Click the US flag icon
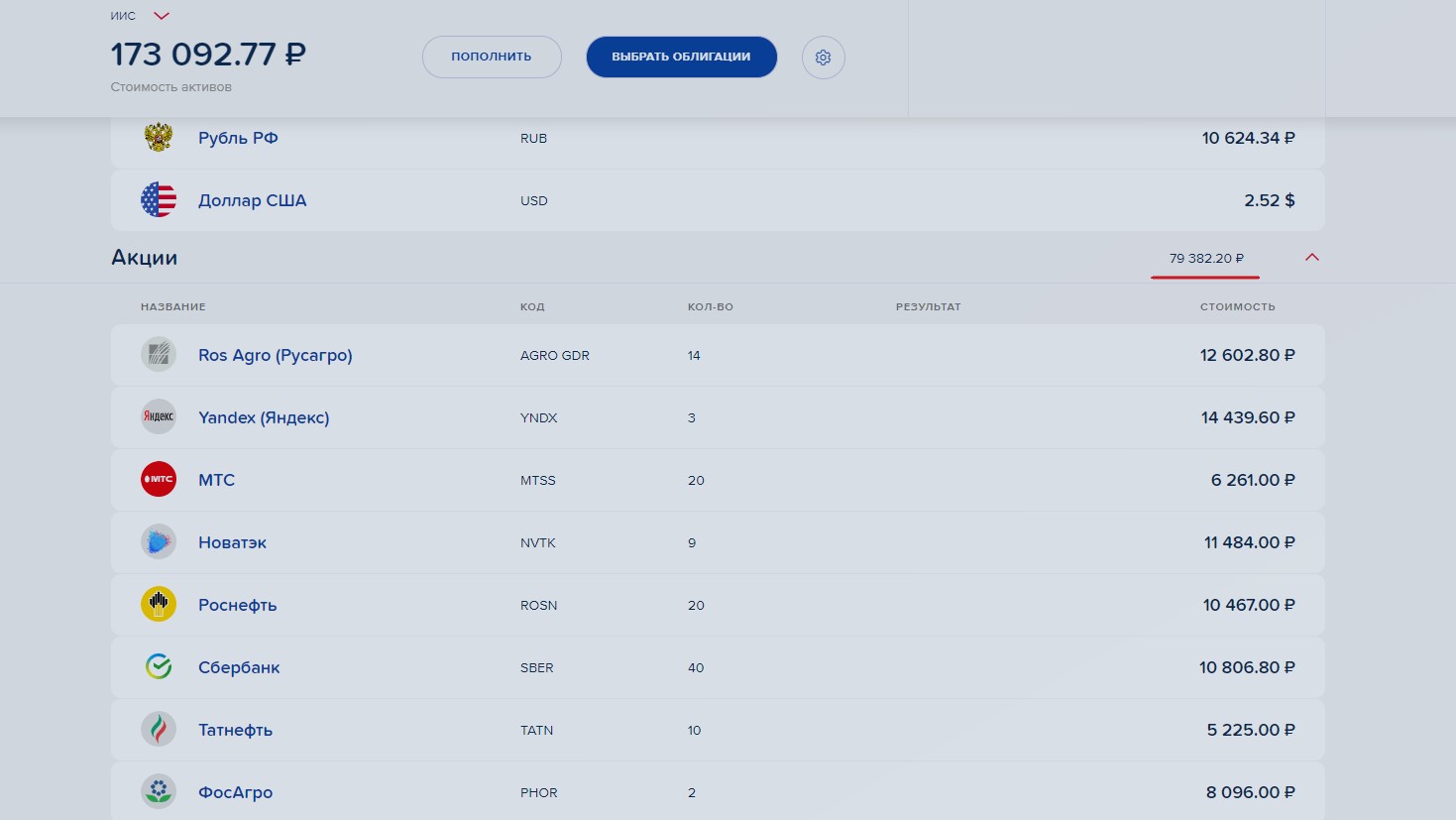The height and width of the screenshot is (820, 1456). (159, 200)
